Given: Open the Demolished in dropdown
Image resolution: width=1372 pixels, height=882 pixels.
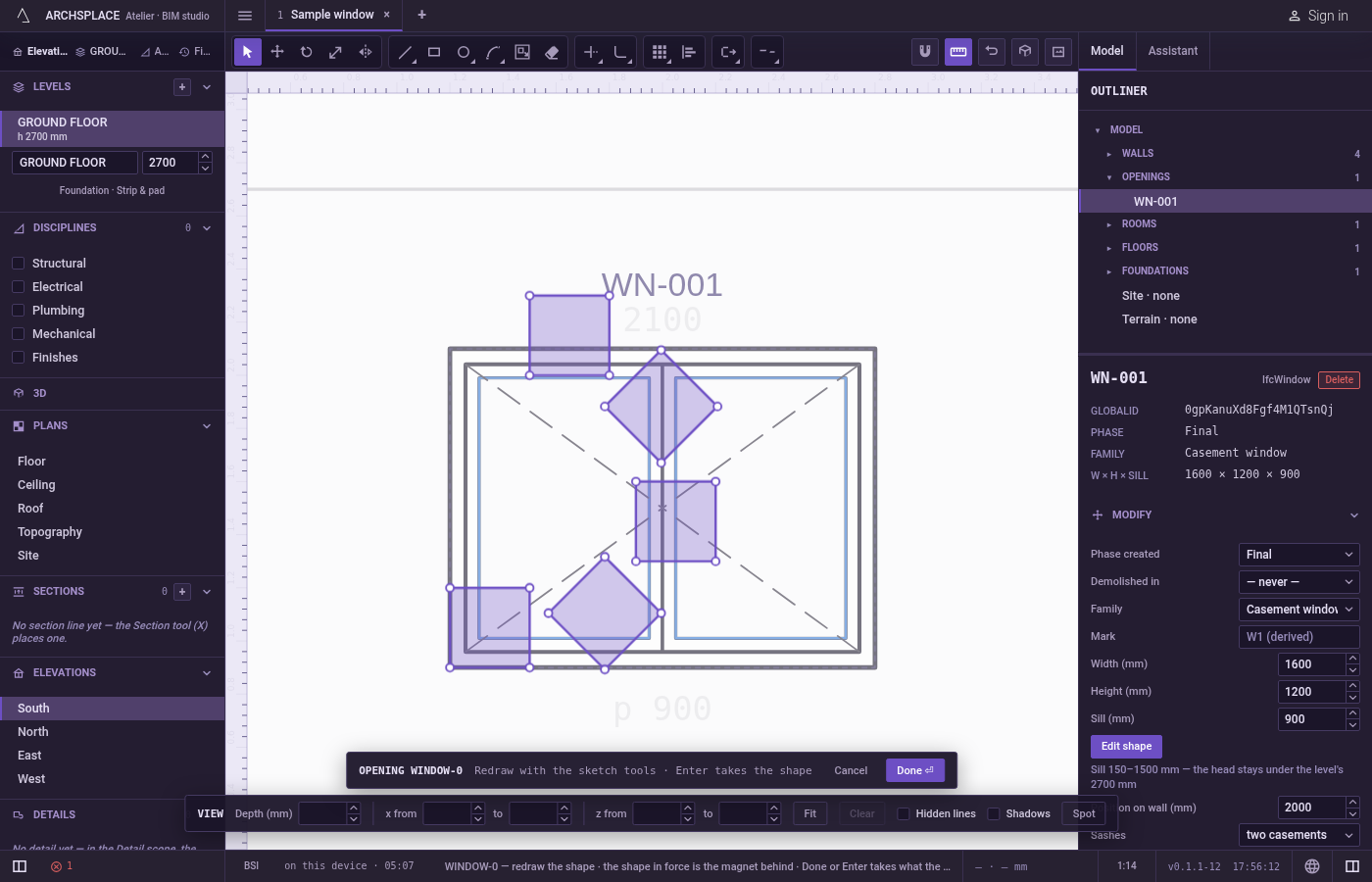Looking at the screenshot, I should (x=1299, y=582).
